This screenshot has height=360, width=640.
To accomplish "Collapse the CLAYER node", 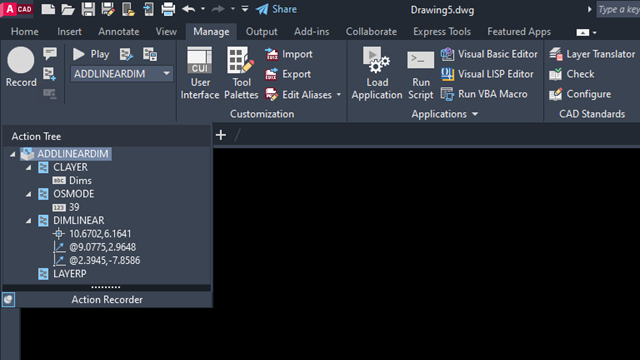I will [29, 167].
